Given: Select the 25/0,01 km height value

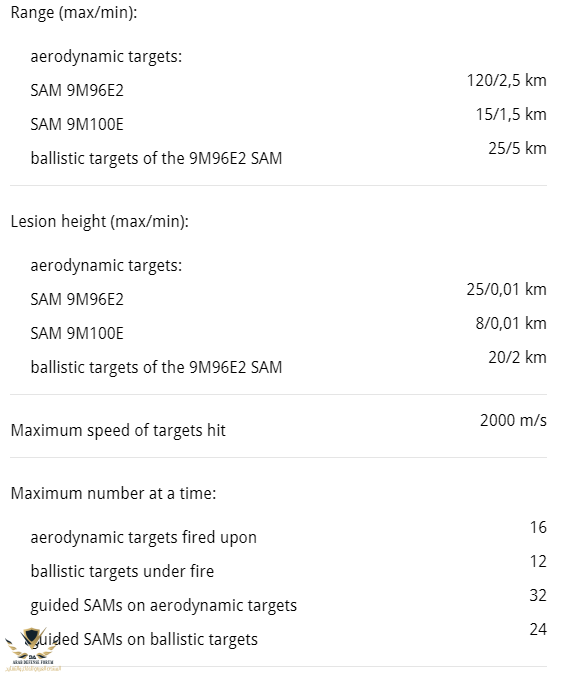Looking at the screenshot, I should 506,290.
